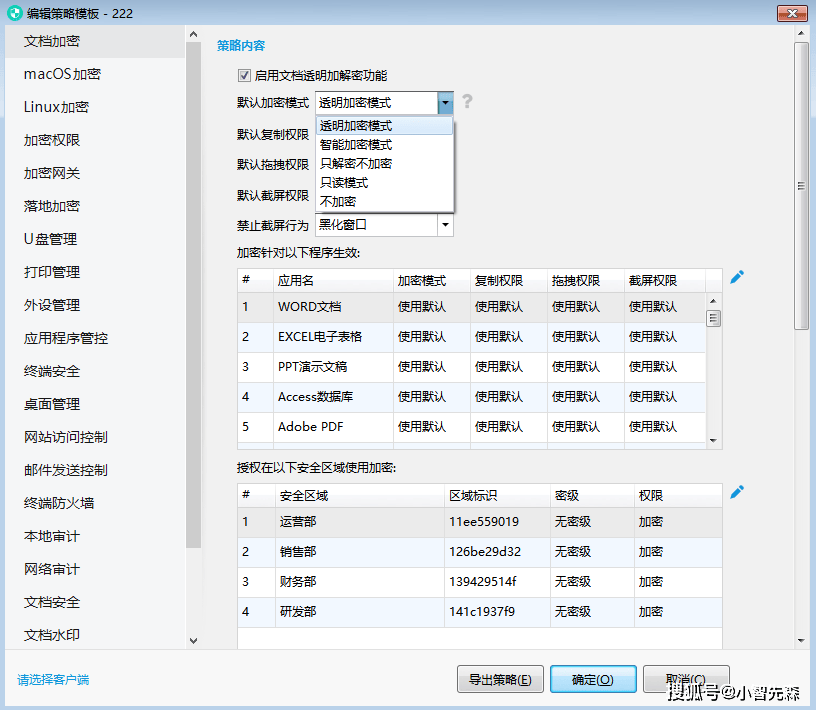Disable 启用文档透明加解密功能 checkbox
The width and height of the screenshot is (816, 710).
[x=243, y=75]
